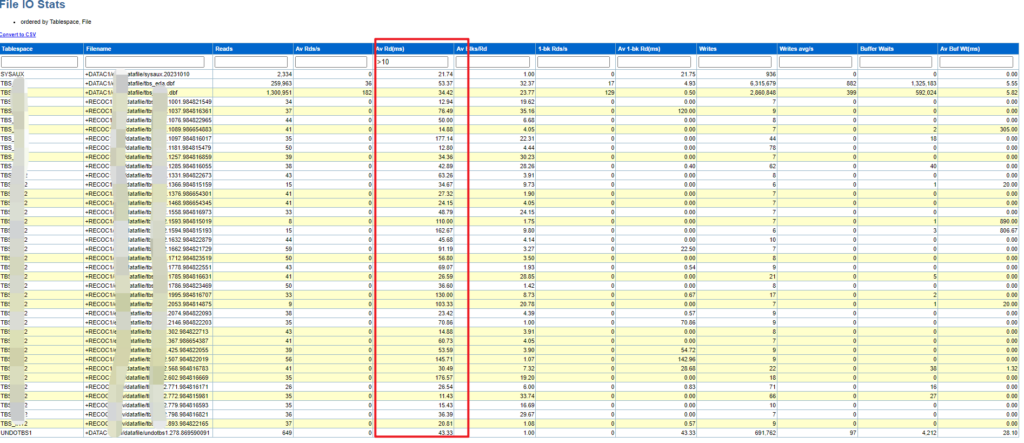This screenshot has width=1024, height=443.
Task: Focus the Filename filter input box
Action: pos(147,61)
